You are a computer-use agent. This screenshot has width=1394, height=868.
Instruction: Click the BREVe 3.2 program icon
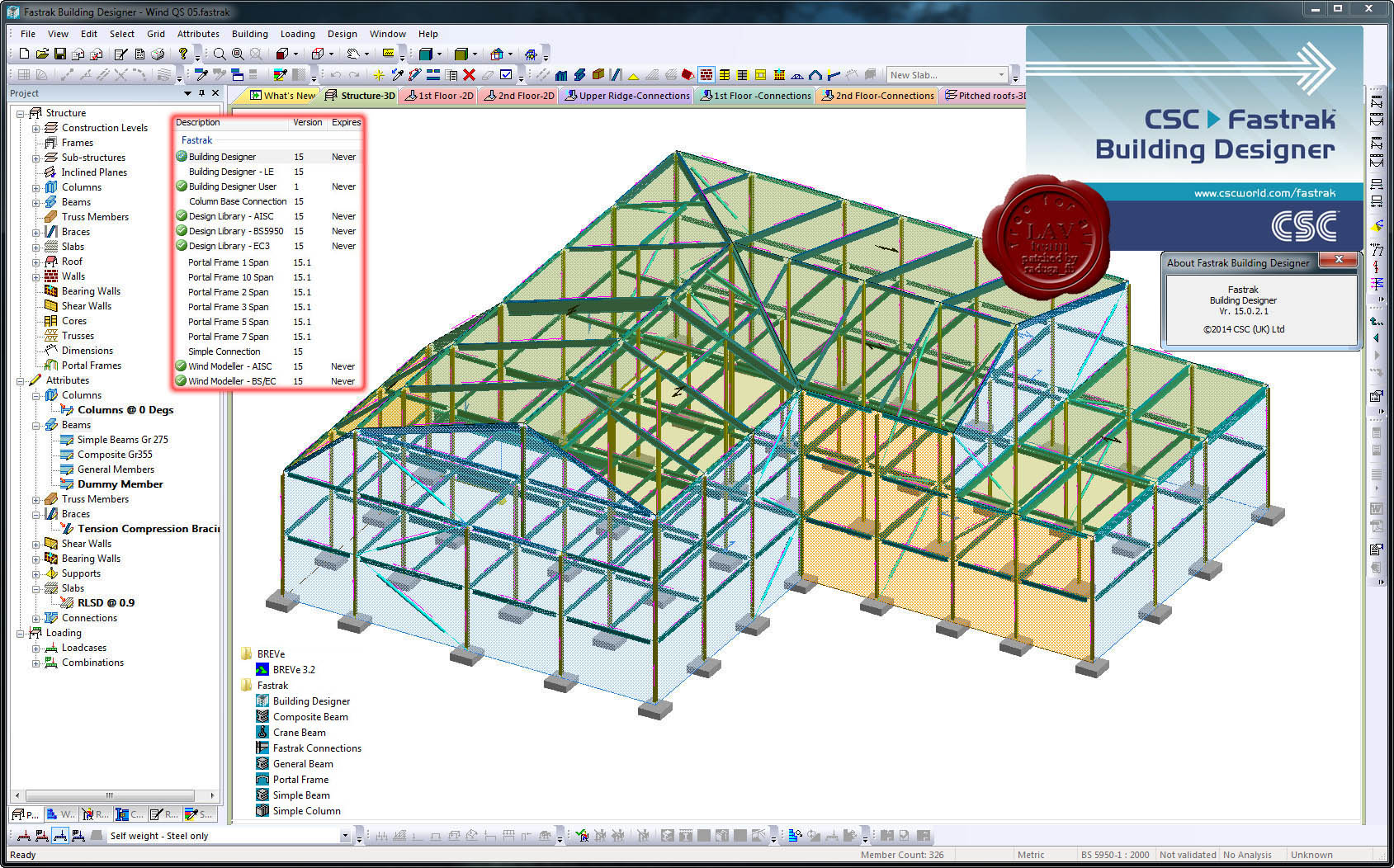[x=262, y=669]
